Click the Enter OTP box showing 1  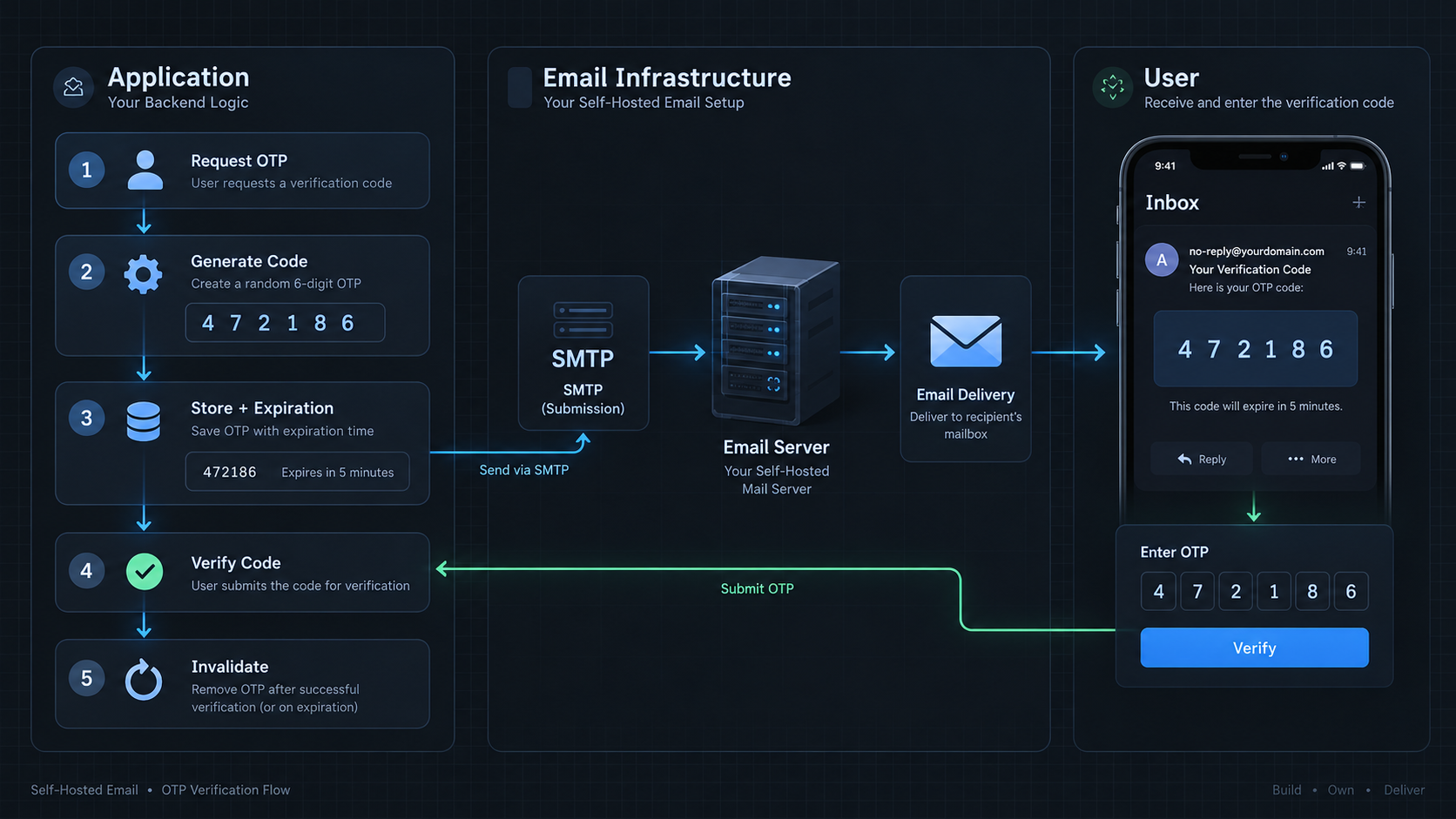[x=1274, y=592]
